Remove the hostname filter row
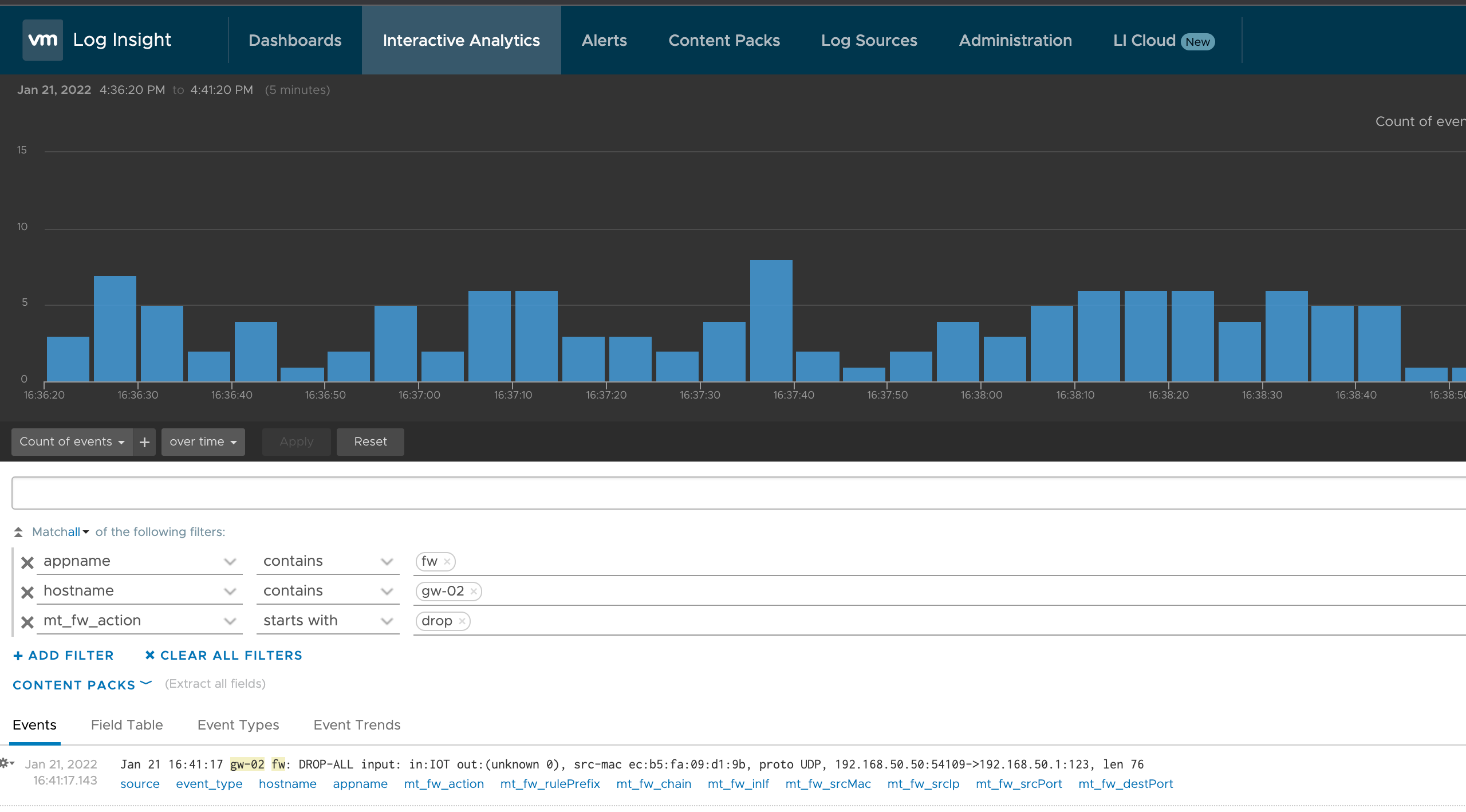 point(27,592)
